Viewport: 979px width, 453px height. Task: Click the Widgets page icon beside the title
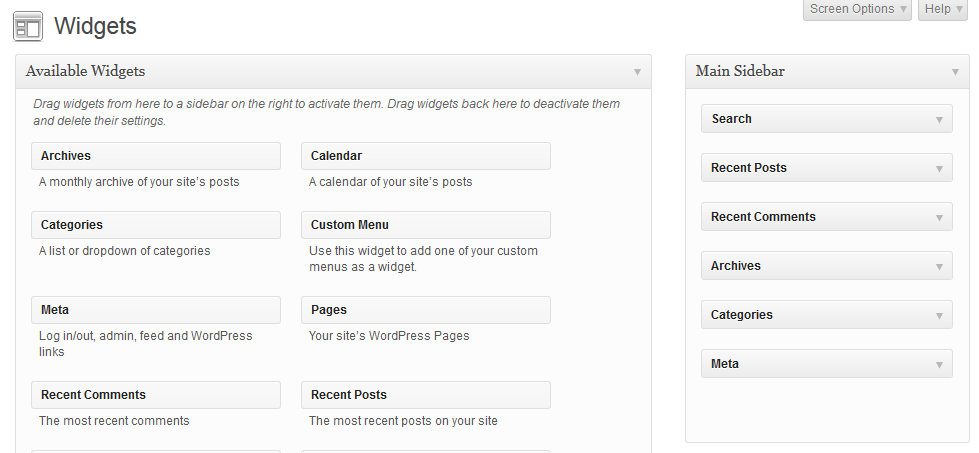pyautogui.click(x=28, y=26)
